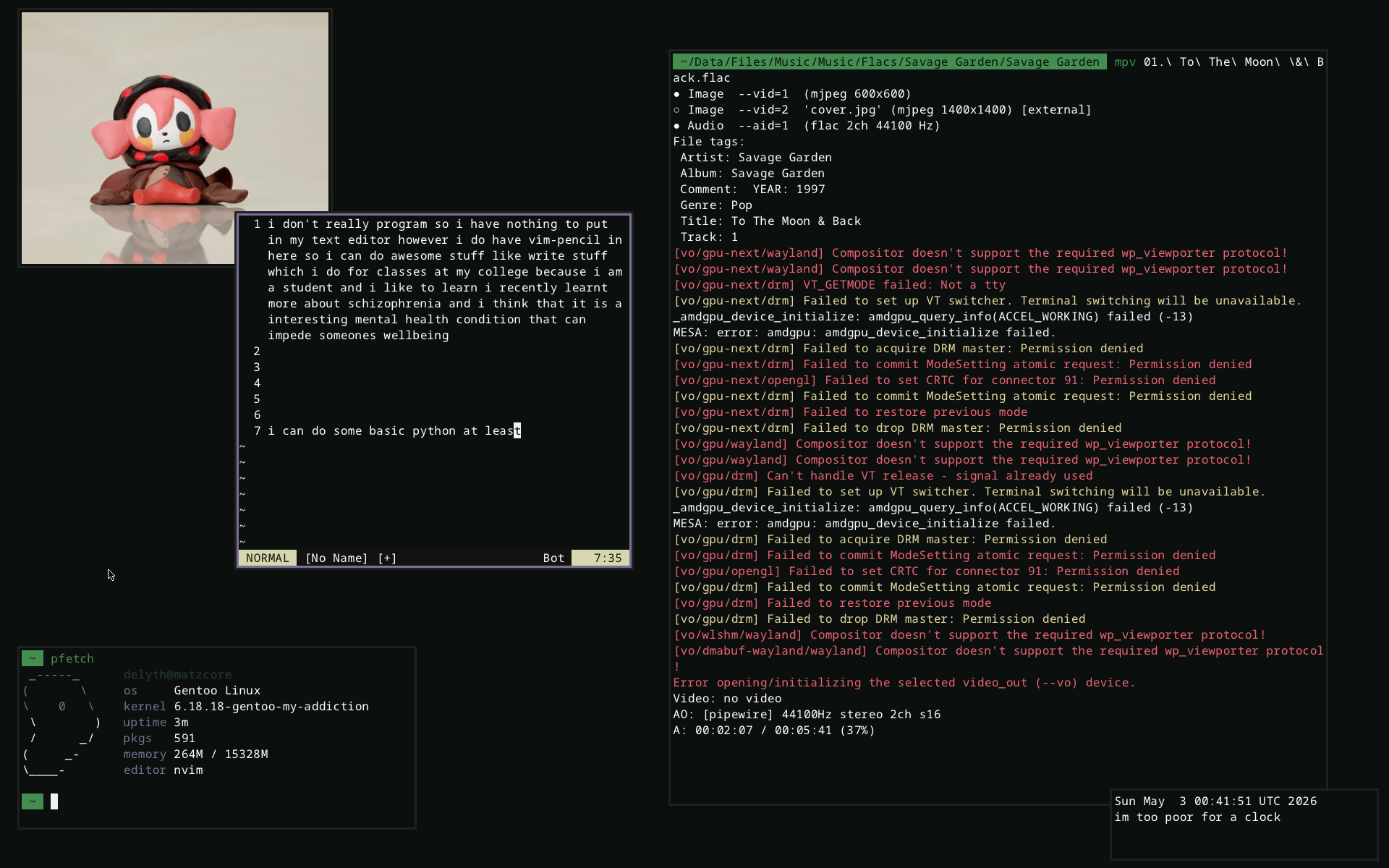
Task: Click the mpv playback time '00:02:07 / 00:05:41'
Action: pos(763,730)
